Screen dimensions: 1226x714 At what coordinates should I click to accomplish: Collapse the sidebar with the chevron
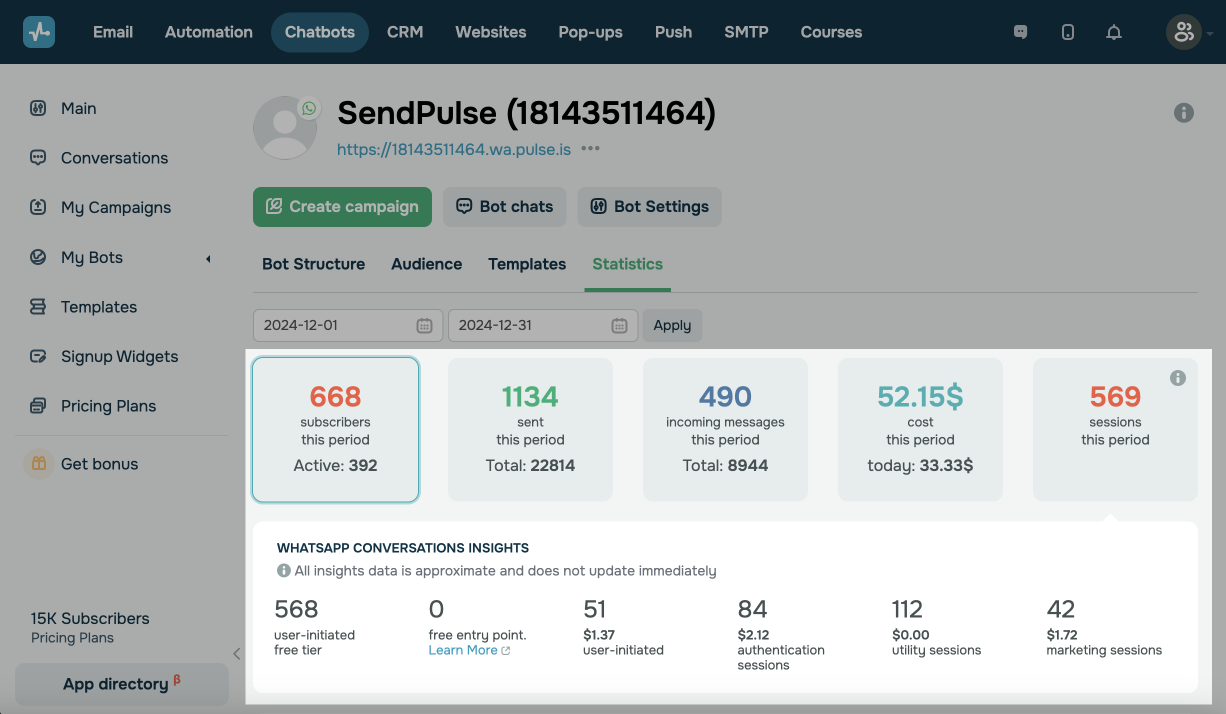point(237,654)
